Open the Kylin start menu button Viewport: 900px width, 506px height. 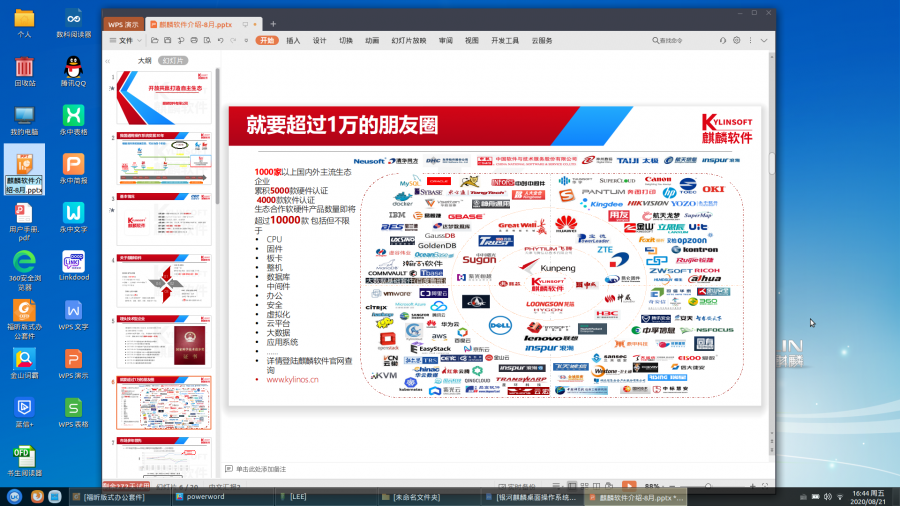click(14, 496)
